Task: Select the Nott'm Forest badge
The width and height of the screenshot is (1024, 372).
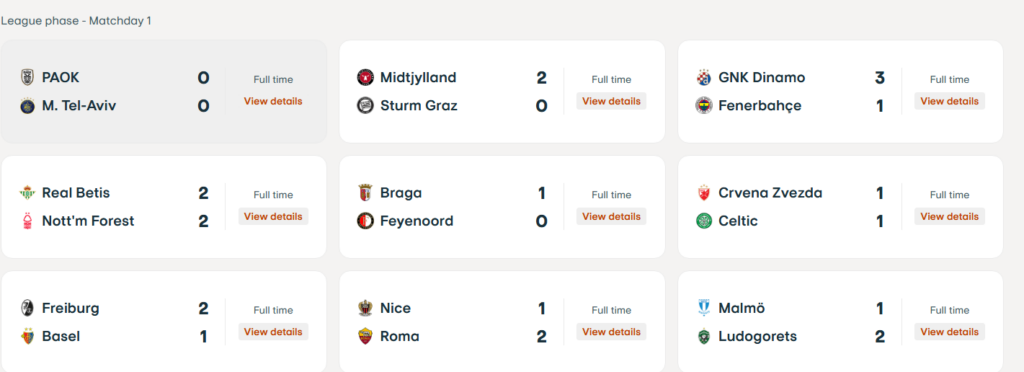Action: click(27, 221)
